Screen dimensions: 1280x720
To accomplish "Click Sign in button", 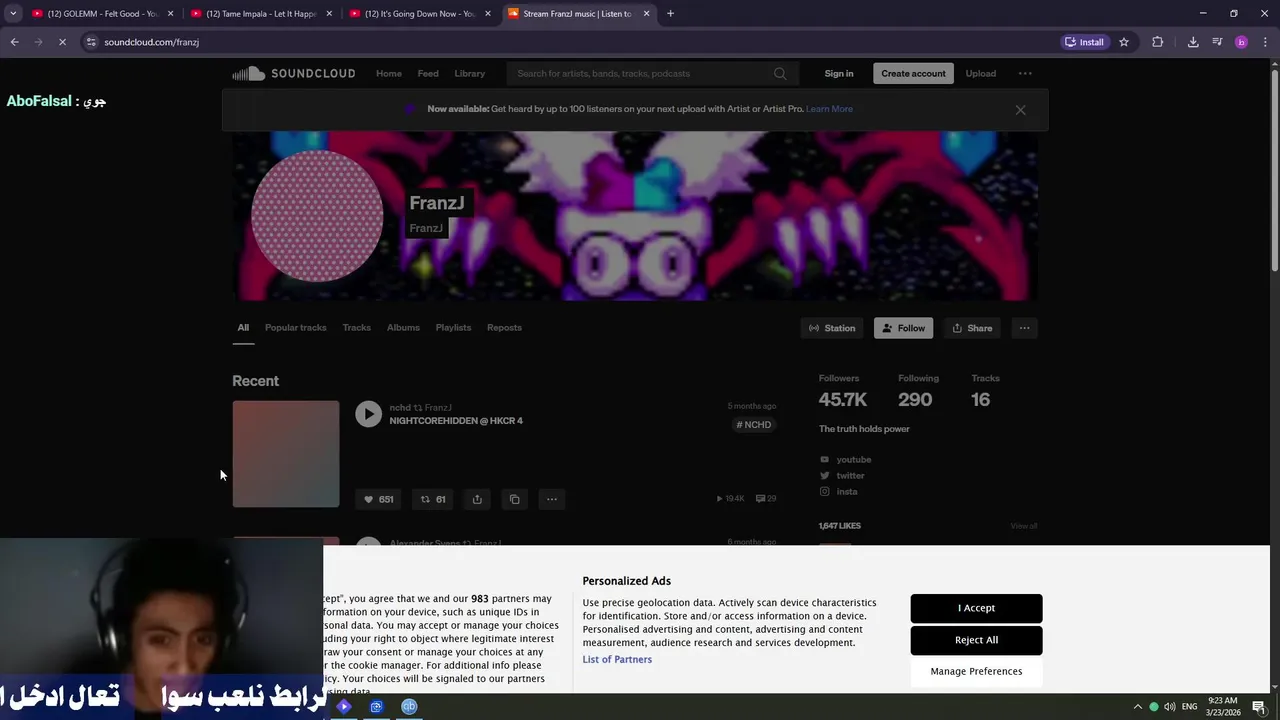I will 839,73.
